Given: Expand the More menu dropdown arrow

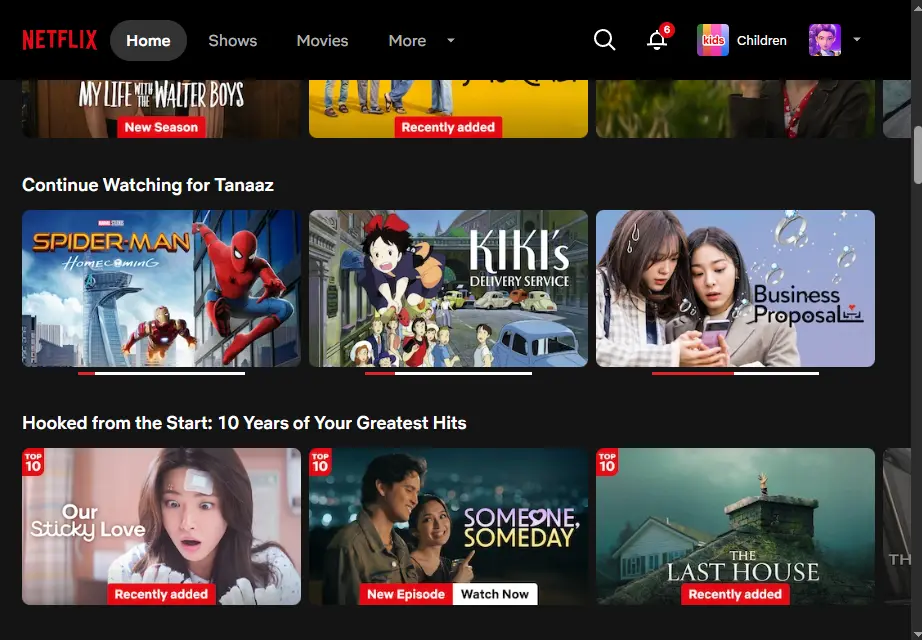Looking at the screenshot, I should (451, 40).
